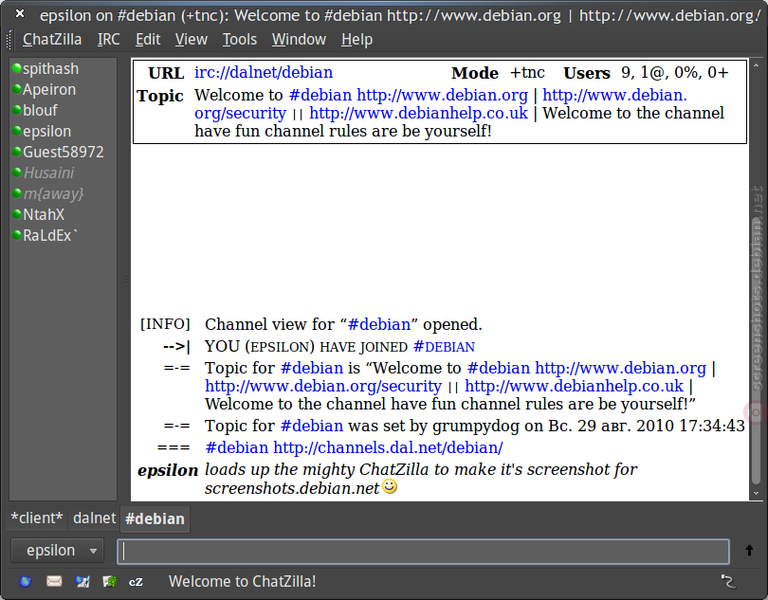Select user spithash in the user list

[x=63, y=69]
